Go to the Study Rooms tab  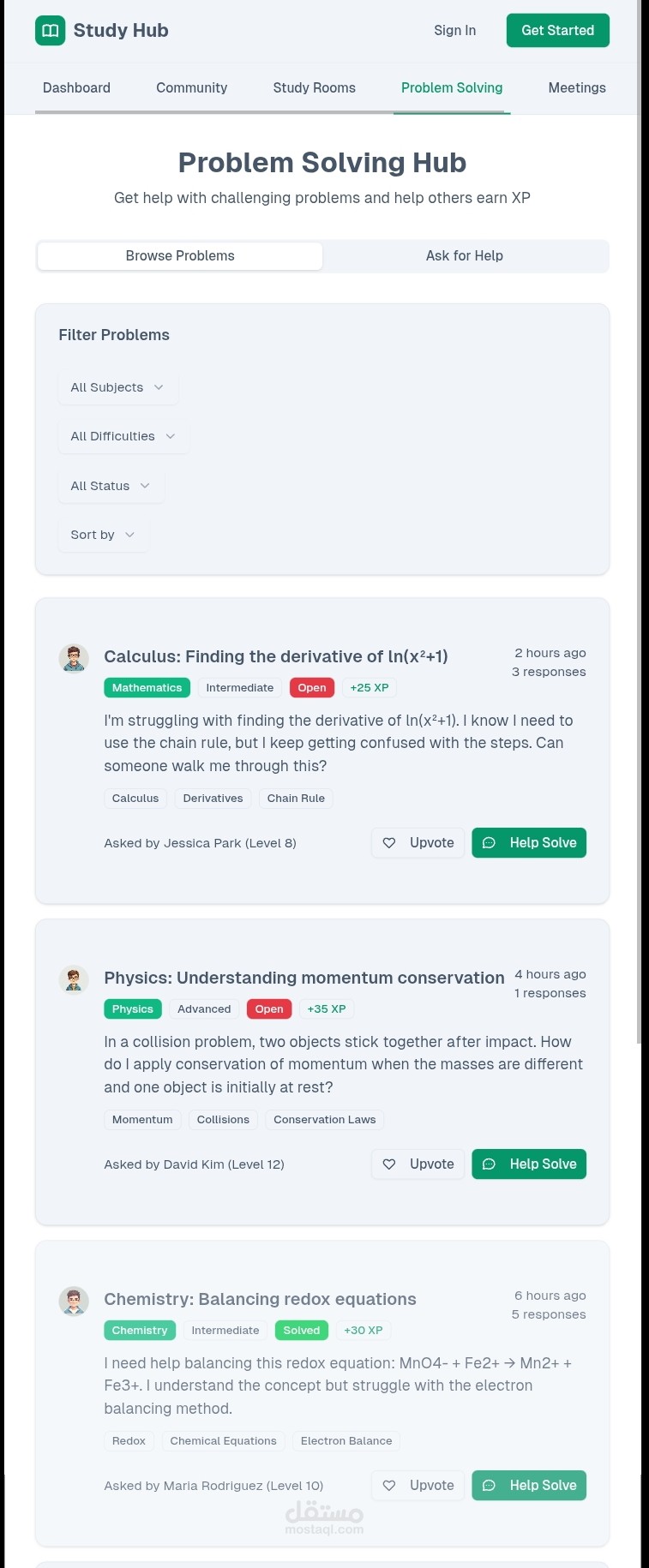tap(314, 88)
